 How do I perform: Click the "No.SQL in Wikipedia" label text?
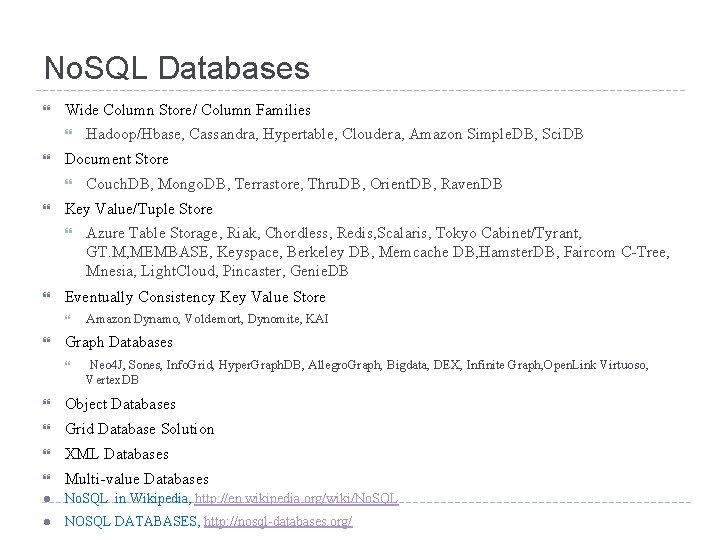tap(127, 498)
